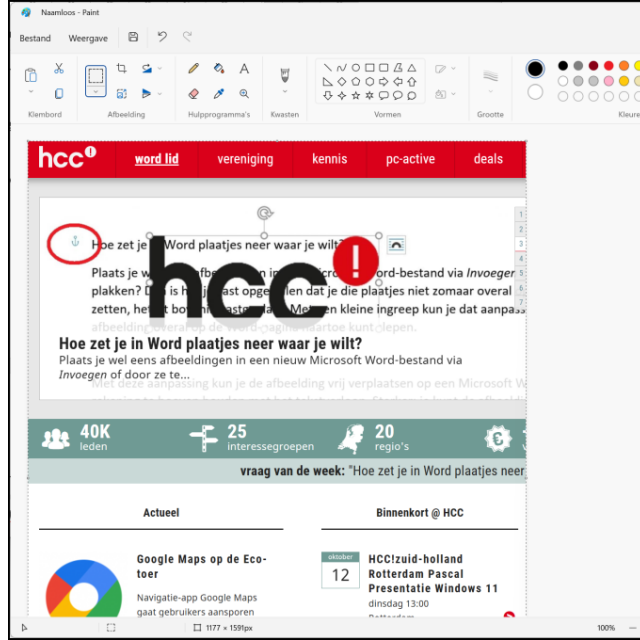The width and height of the screenshot is (640, 640).
Task: Select the Fill bucket tool
Action: tap(219, 68)
